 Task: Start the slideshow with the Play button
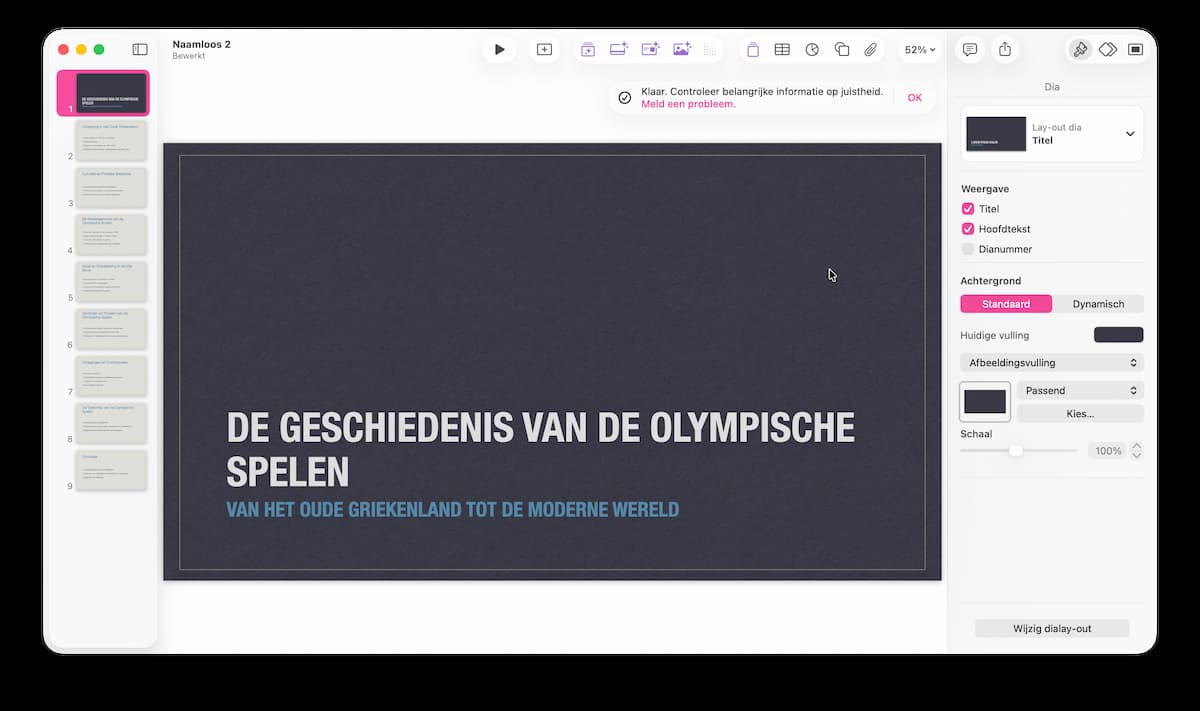[499, 49]
